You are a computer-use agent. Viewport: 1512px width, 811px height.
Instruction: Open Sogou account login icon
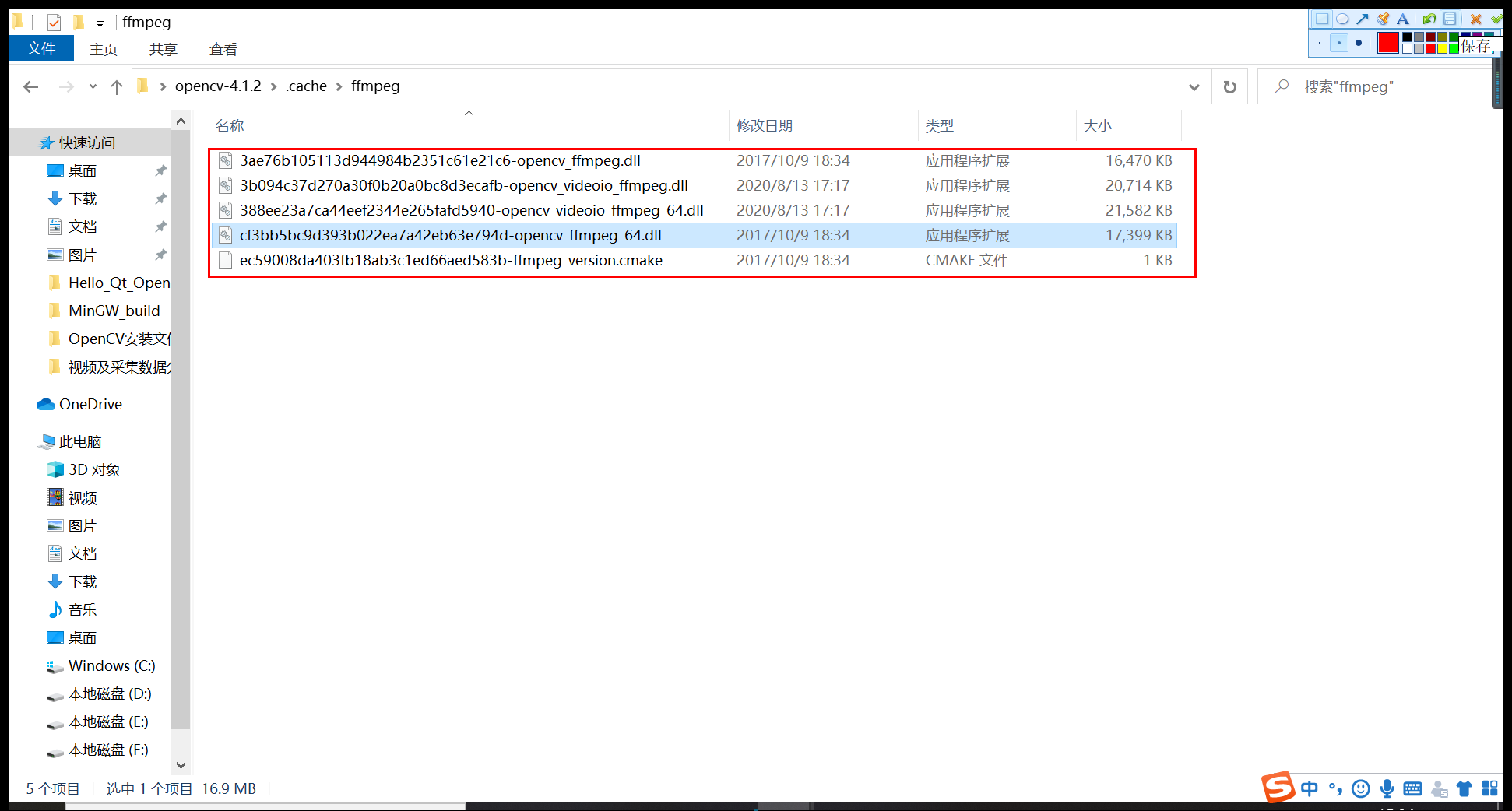click(x=1439, y=788)
